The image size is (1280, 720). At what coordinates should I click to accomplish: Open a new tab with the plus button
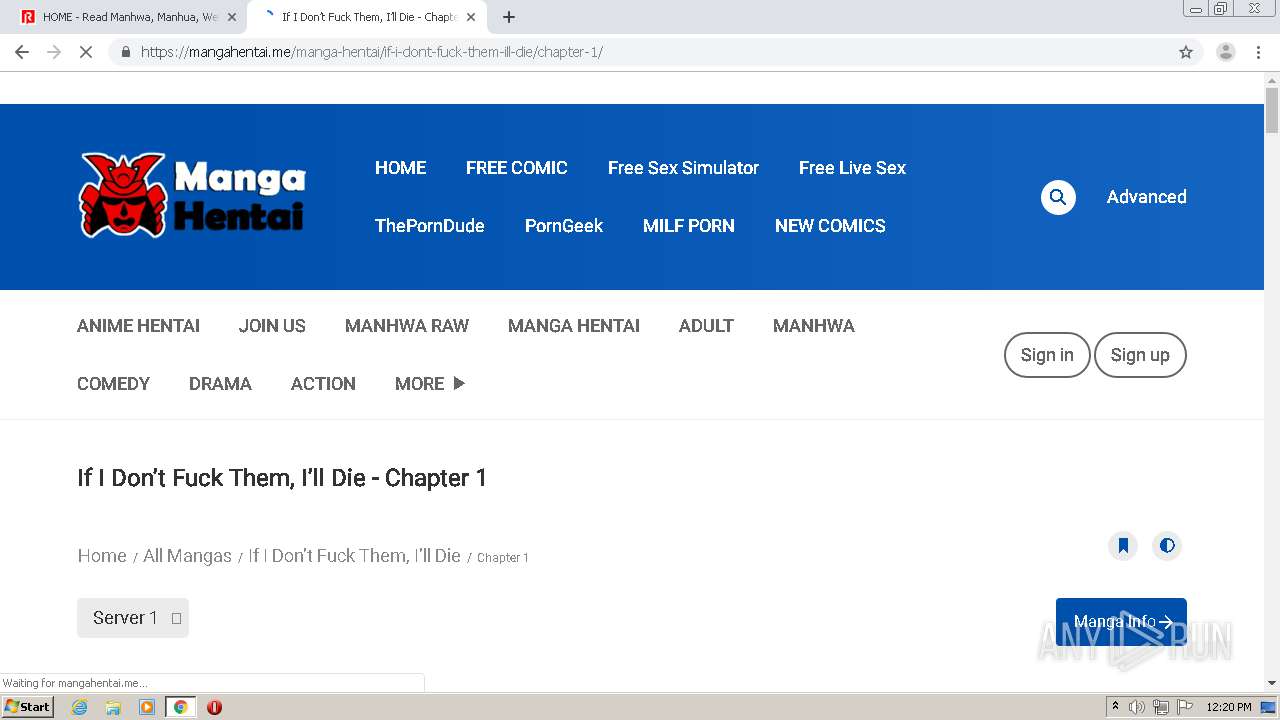(x=509, y=17)
